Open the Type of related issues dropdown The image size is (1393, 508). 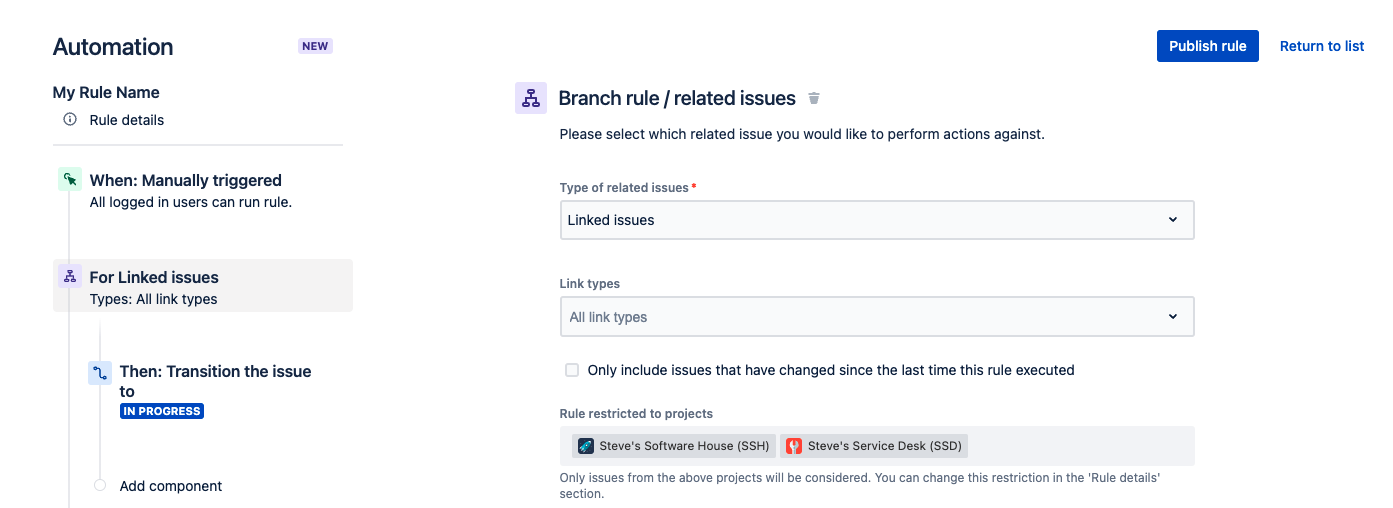tap(876, 220)
